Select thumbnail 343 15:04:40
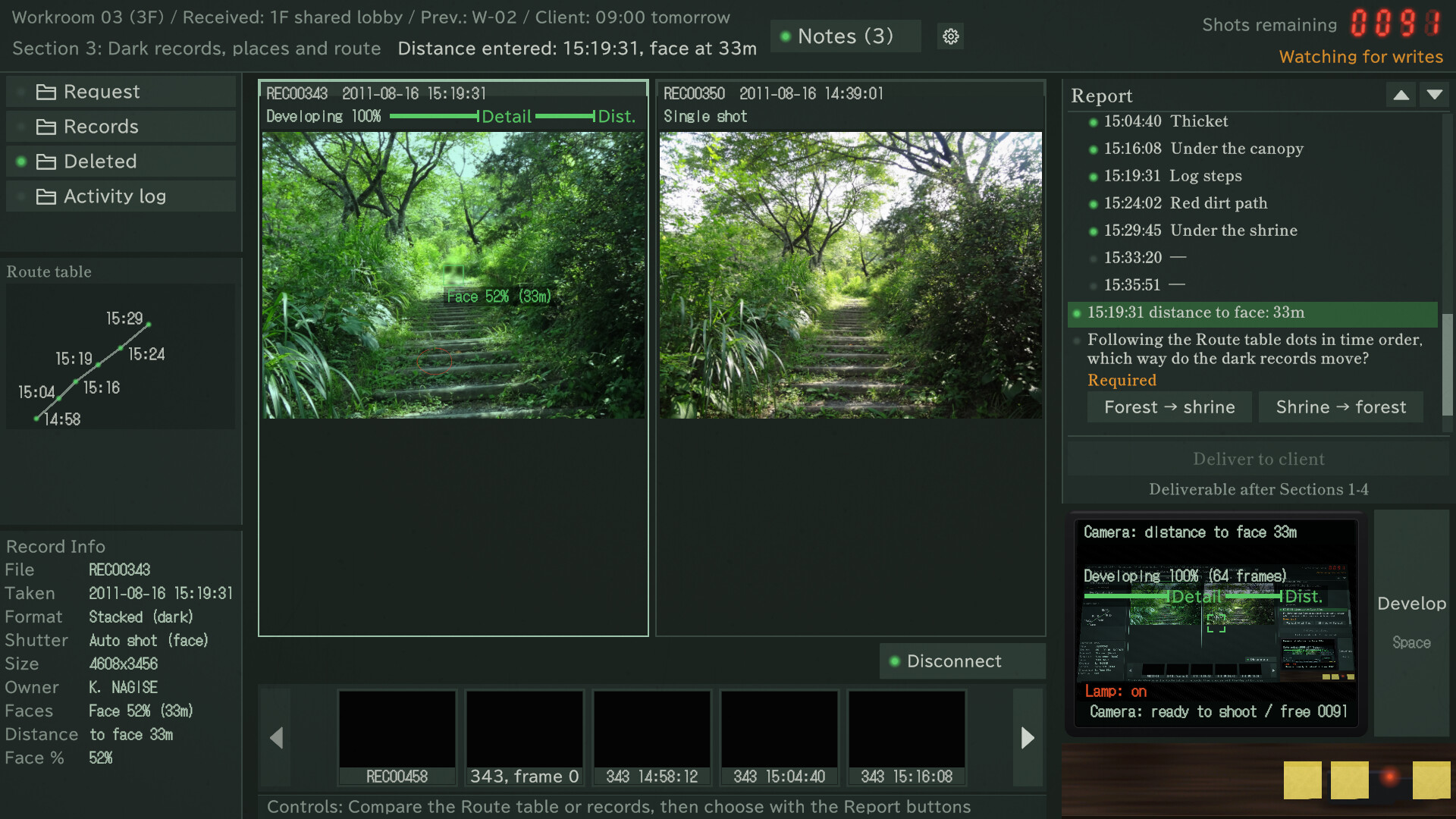The height and width of the screenshot is (819, 1456). point(779,738)
